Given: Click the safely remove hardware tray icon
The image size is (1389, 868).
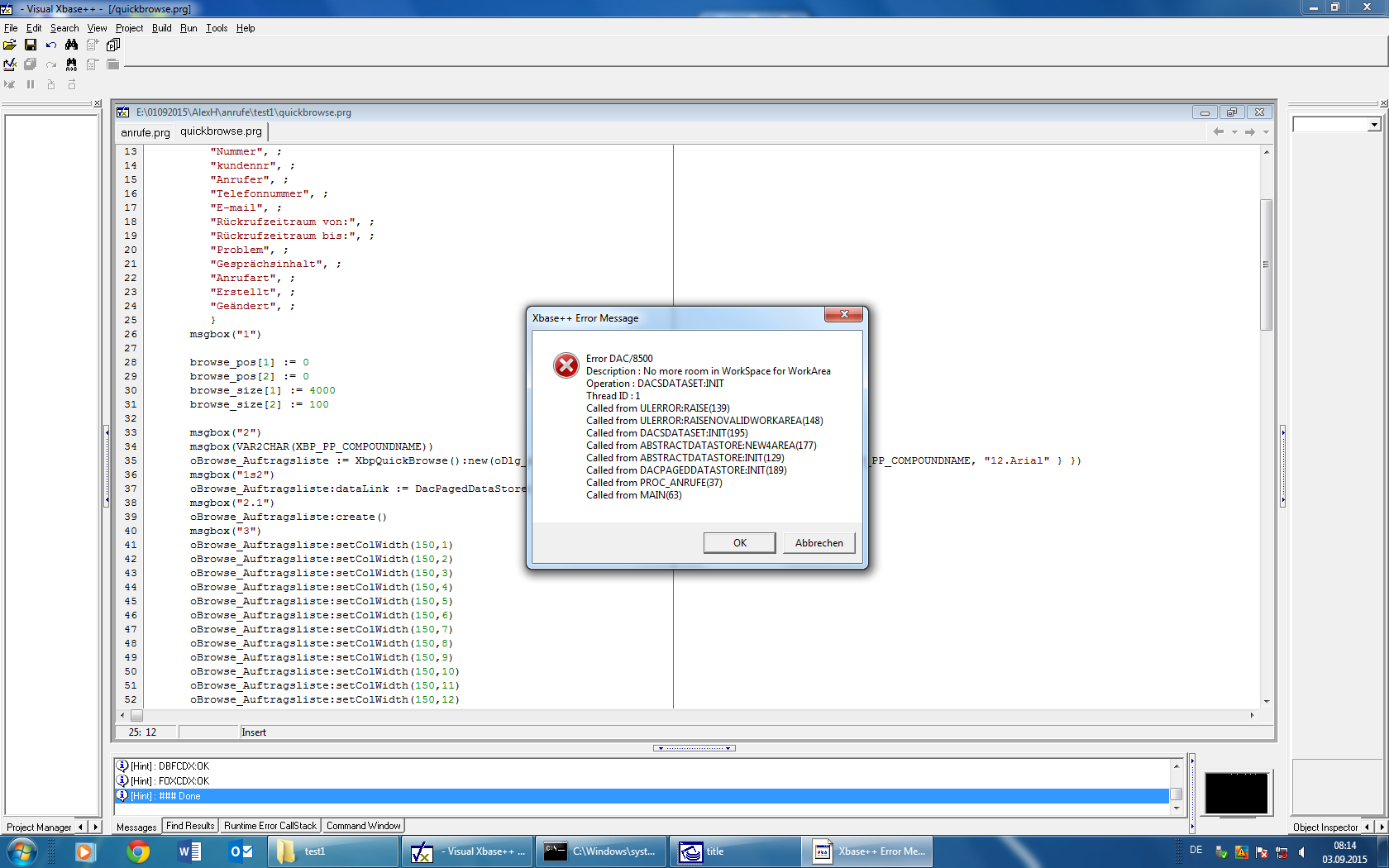Looking at the screenshot, I should point(1221,852).
